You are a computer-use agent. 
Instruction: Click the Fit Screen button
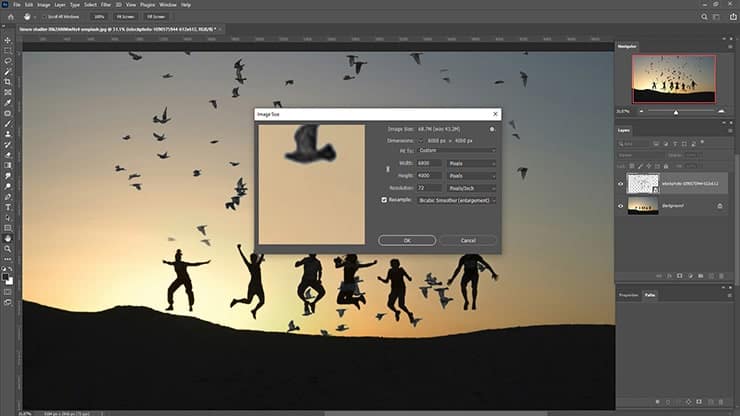pyautogui.click(x=126, y=17)
